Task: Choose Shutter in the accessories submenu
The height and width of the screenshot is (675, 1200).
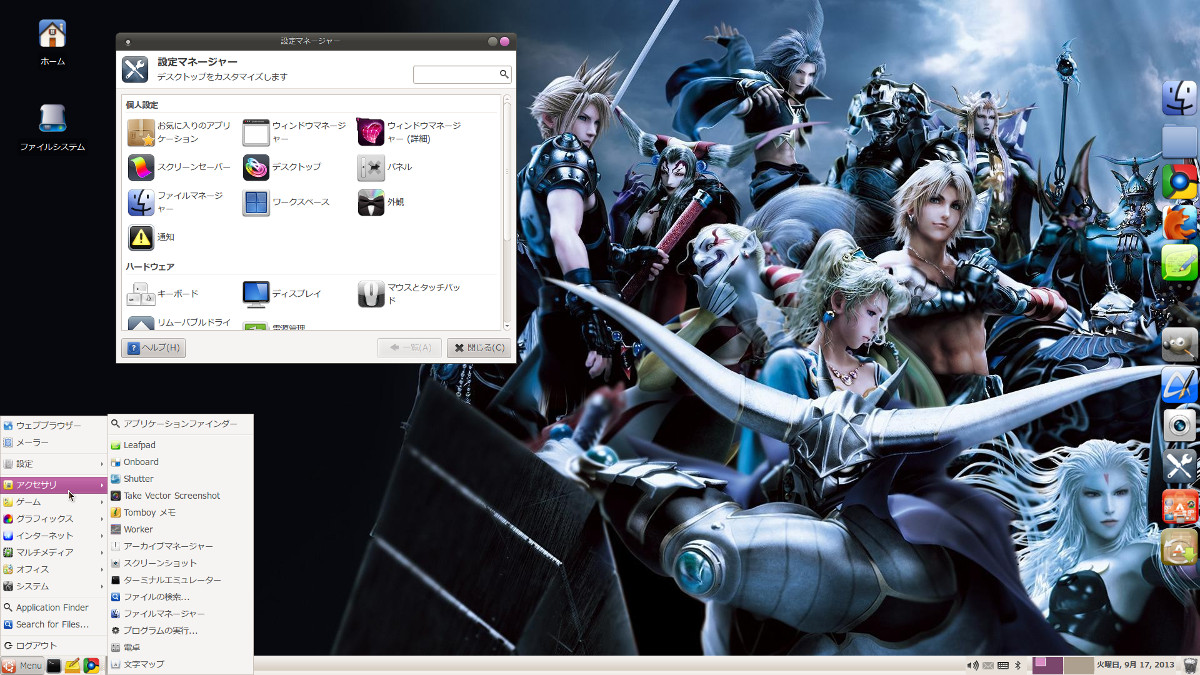Action: click(180, 479)
